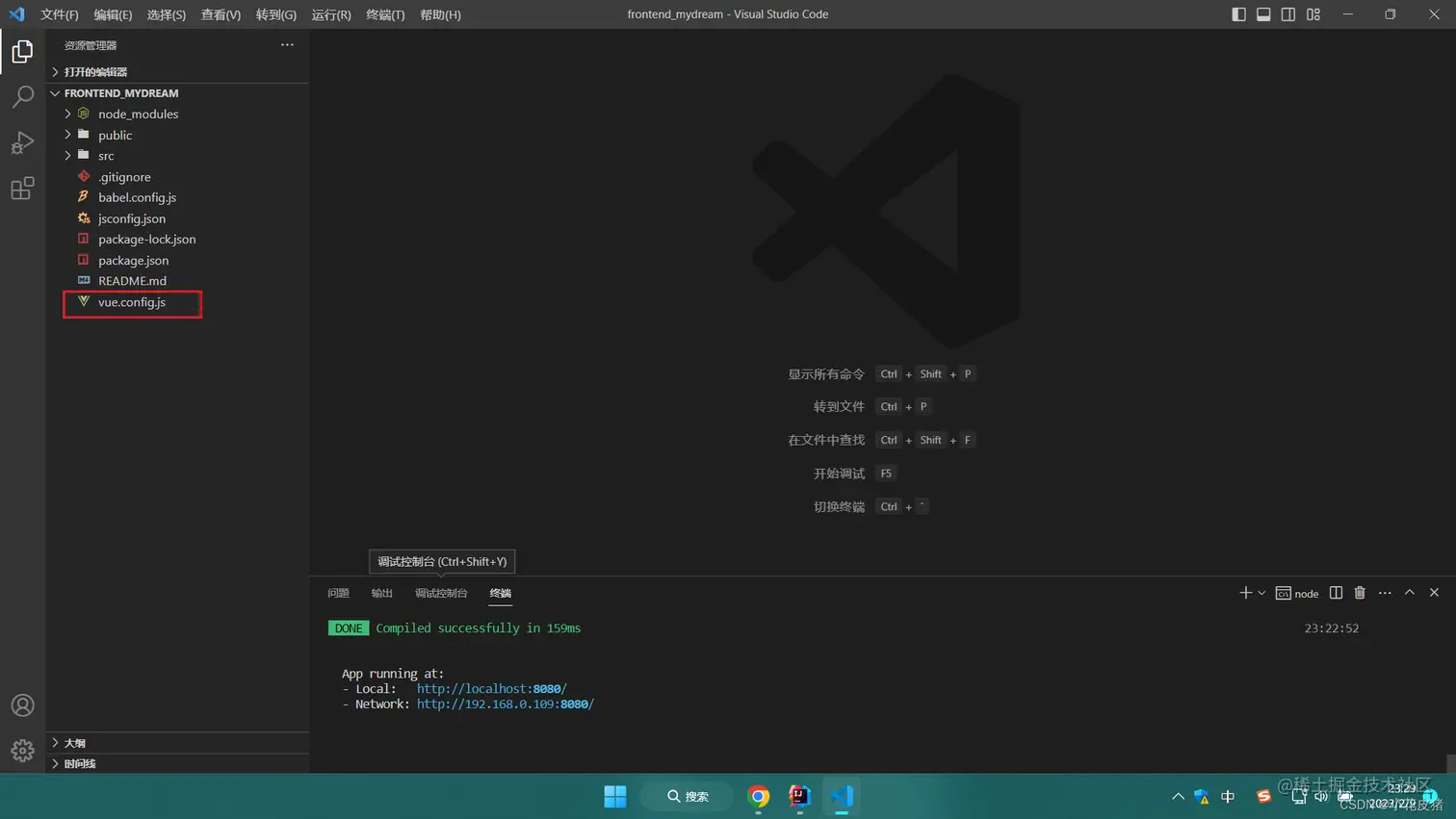The width and height of the screenshot is (1456, 819).
Task: Open the 帮助(H) menu
Action: [x=440, y=14]
